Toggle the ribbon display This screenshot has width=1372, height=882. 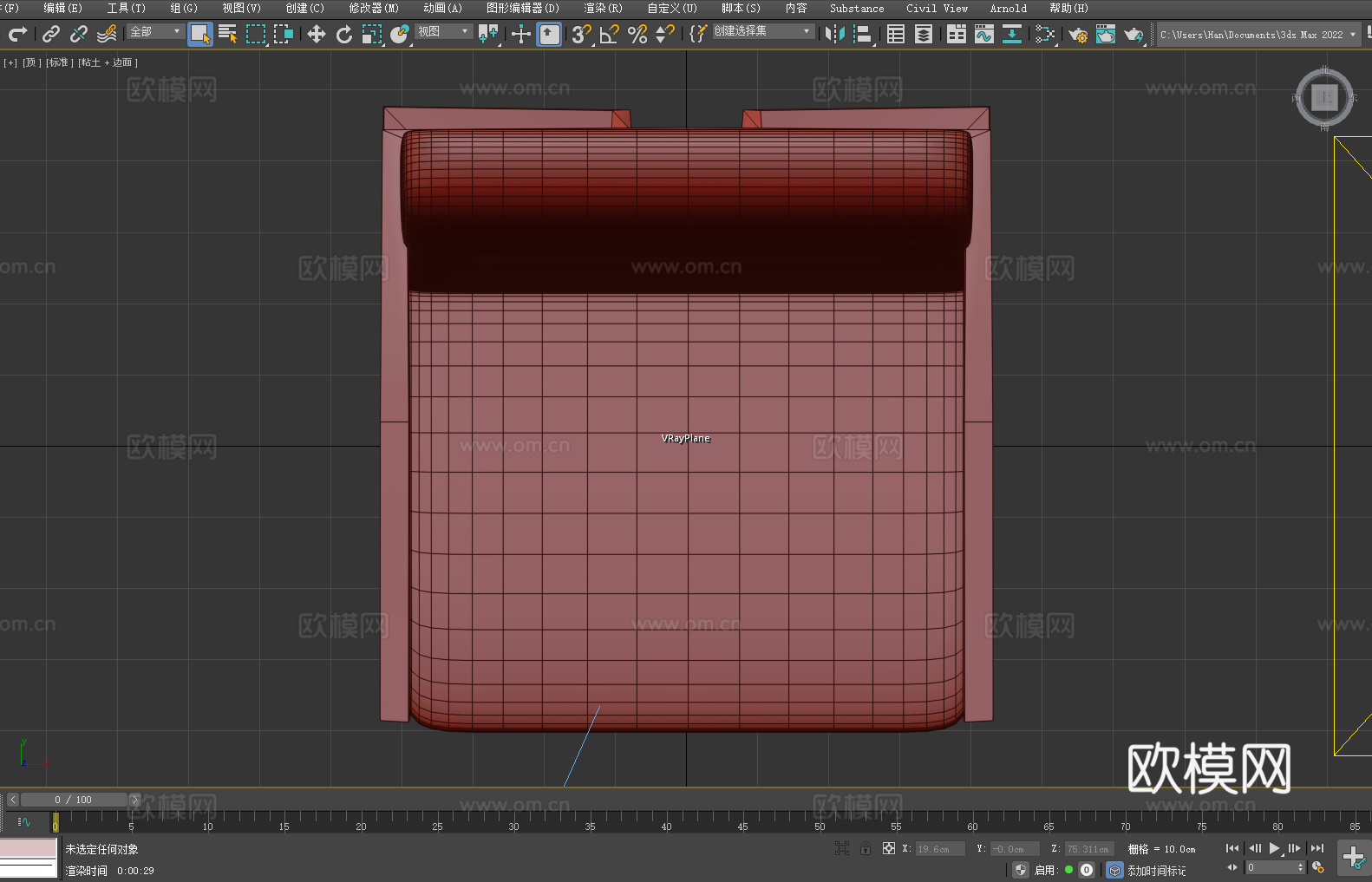click(x=957, y=34)
